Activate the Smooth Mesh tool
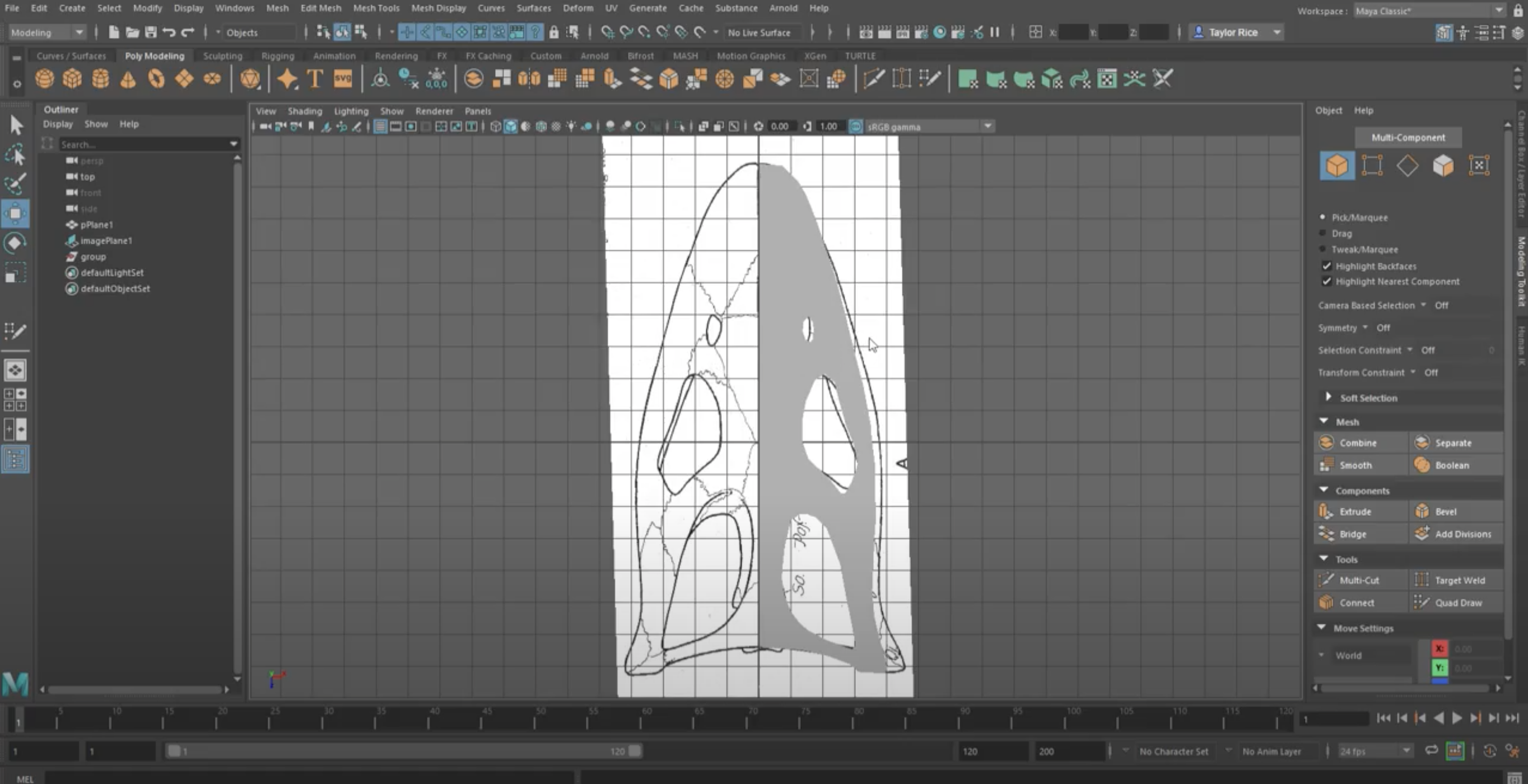This screenshot has height=784, width=1528. [x=1355, y=465]
